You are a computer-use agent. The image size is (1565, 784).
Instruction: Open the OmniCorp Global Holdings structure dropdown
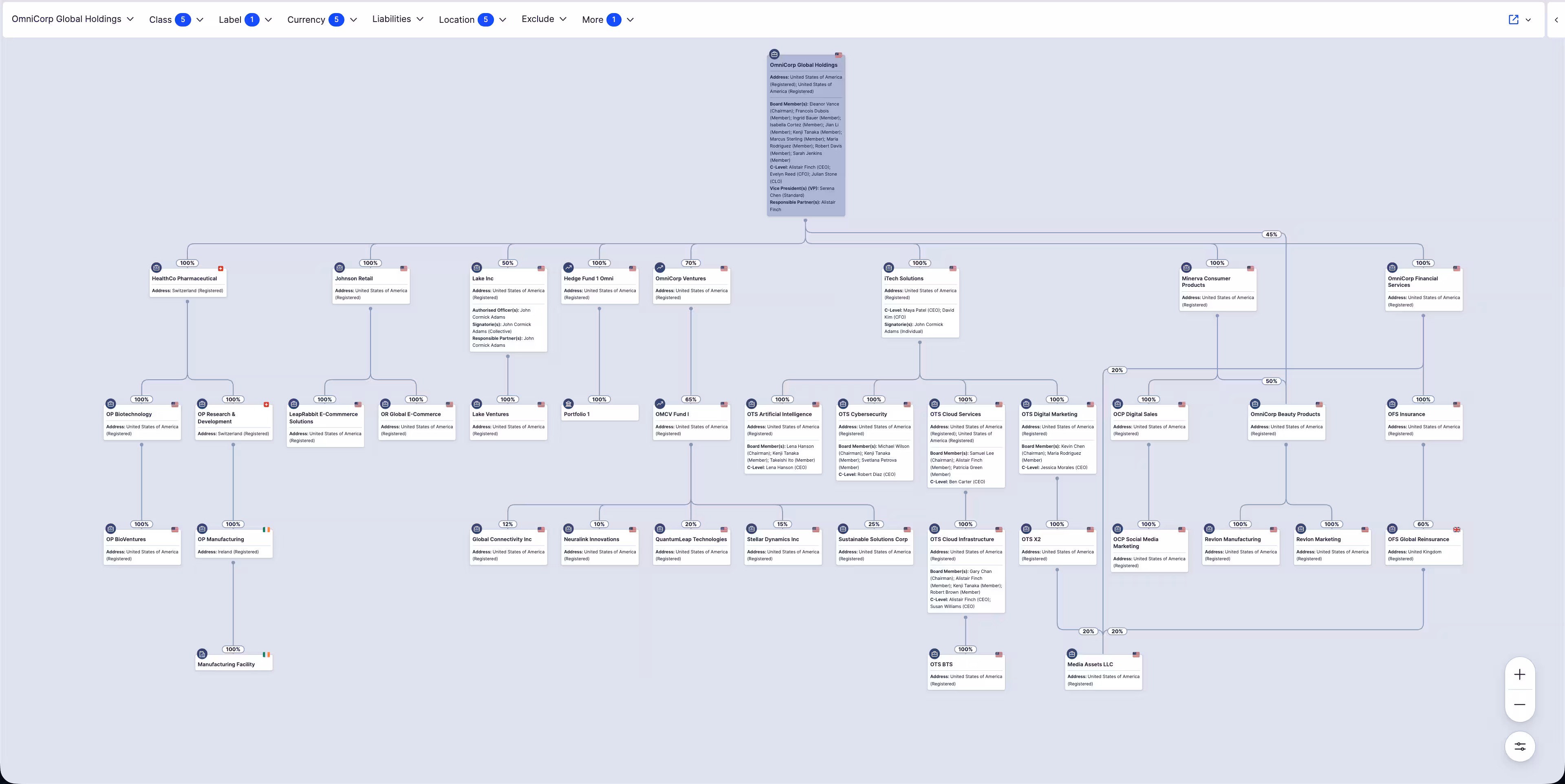point(73,20)
